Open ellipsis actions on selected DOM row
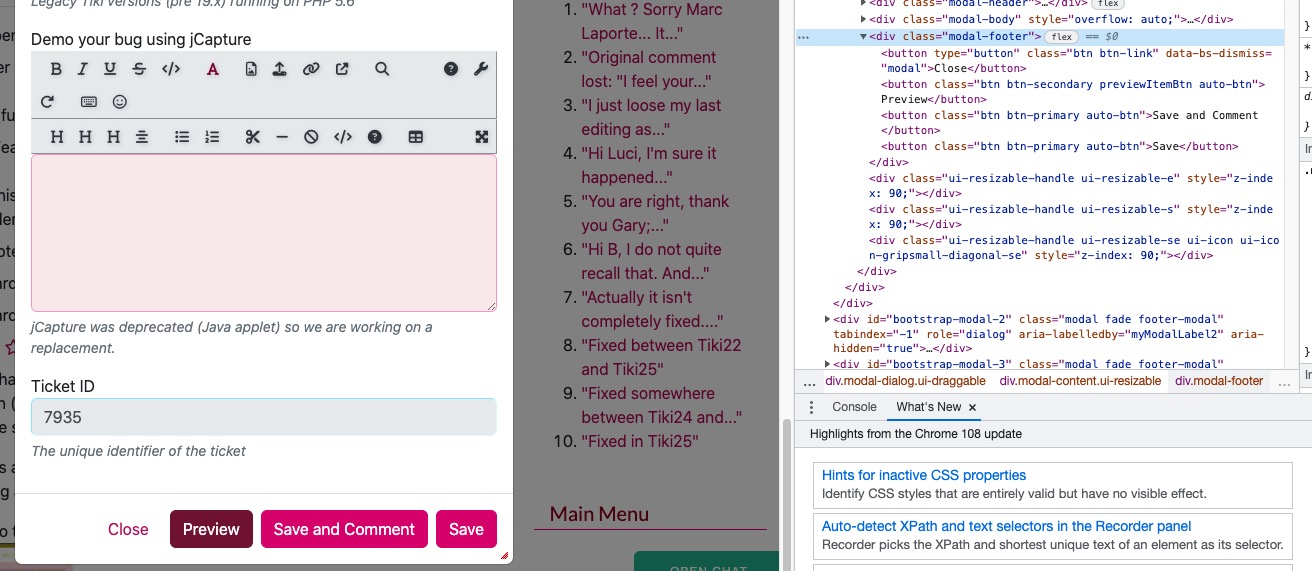Screen dimensions: 1312x571 pyautogui.click(x=804, y=37)
